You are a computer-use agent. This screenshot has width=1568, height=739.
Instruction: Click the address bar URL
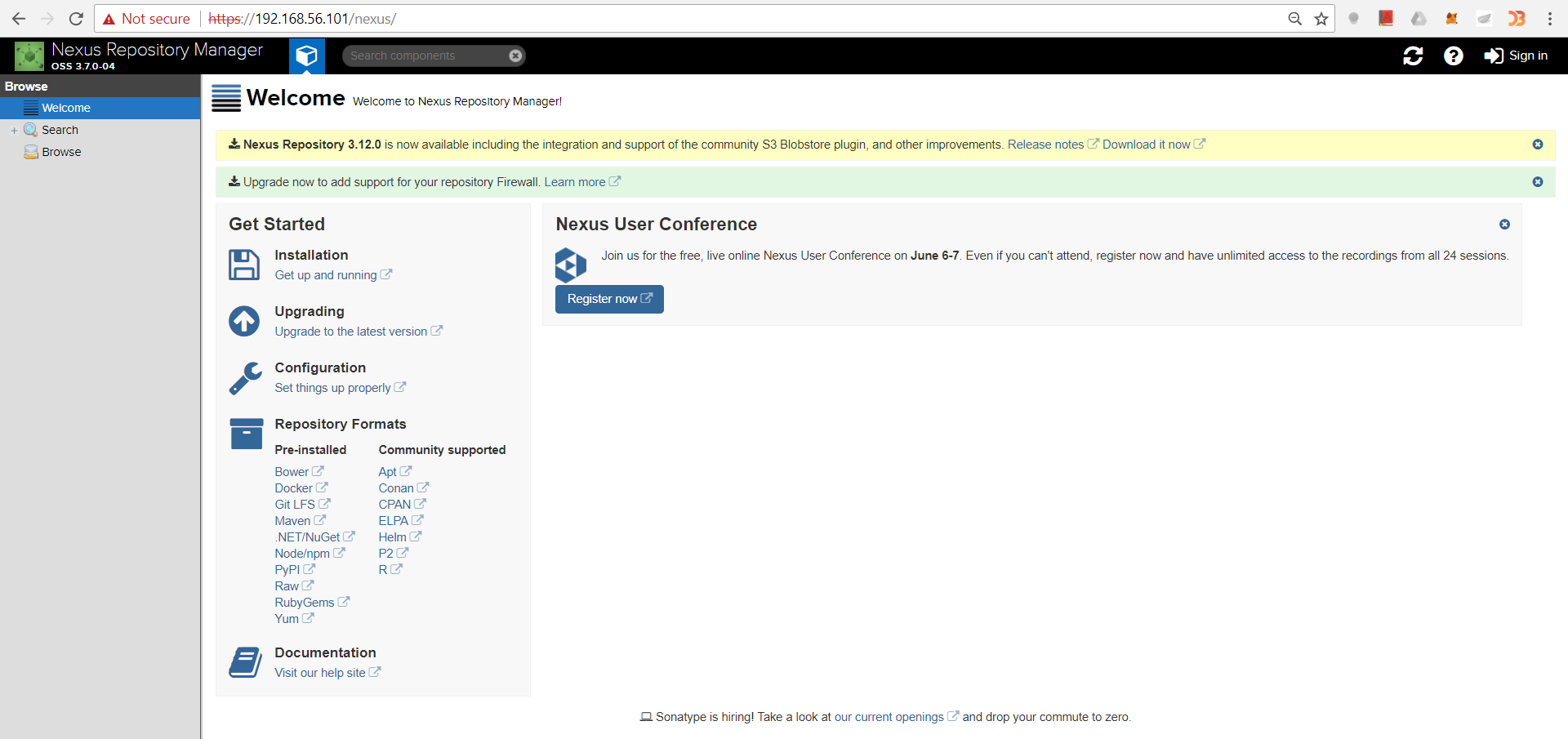(302, 19)
